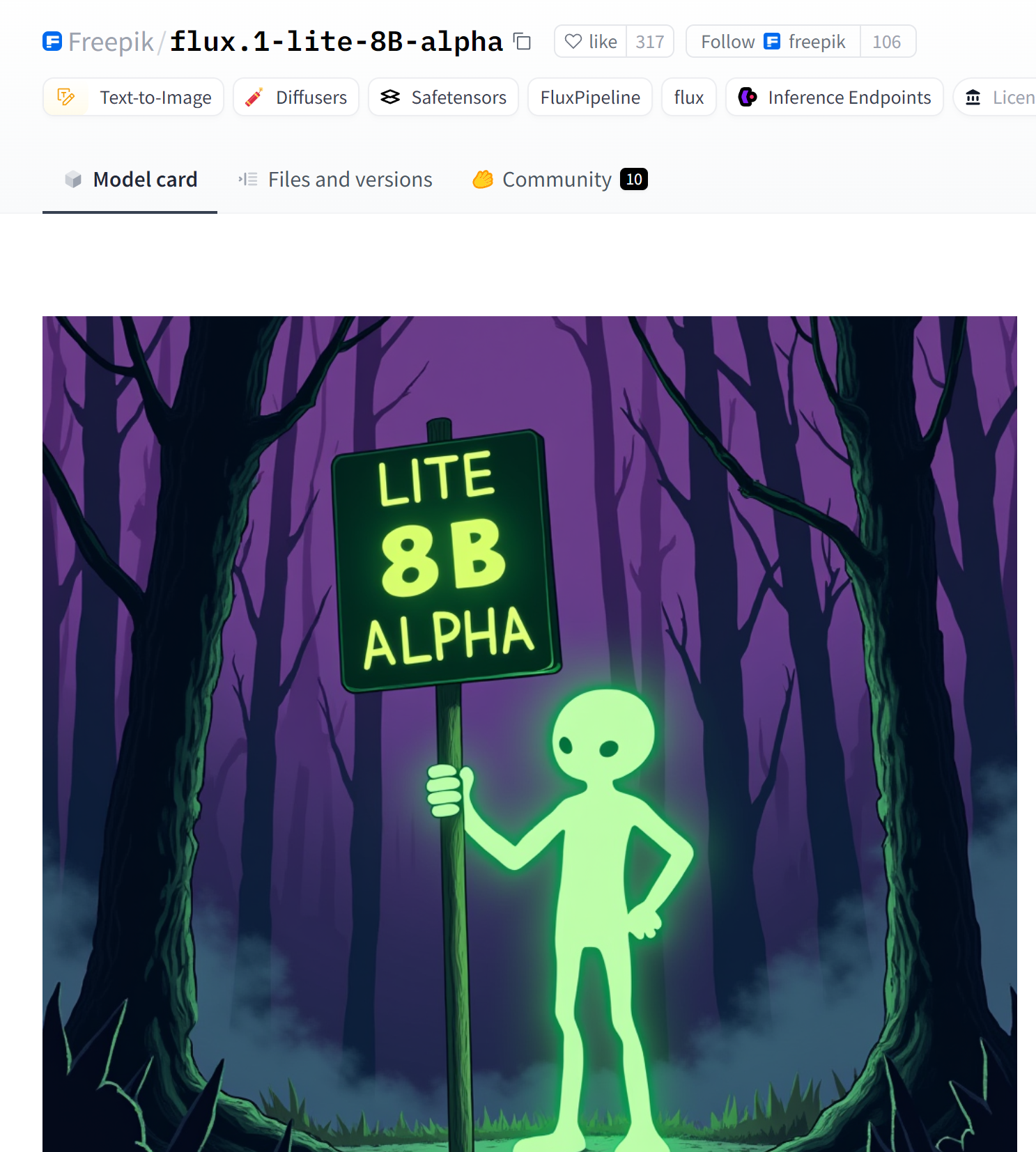
Task: Select the Model card tab
Action: pyautogui.click(x=130, y=180)
